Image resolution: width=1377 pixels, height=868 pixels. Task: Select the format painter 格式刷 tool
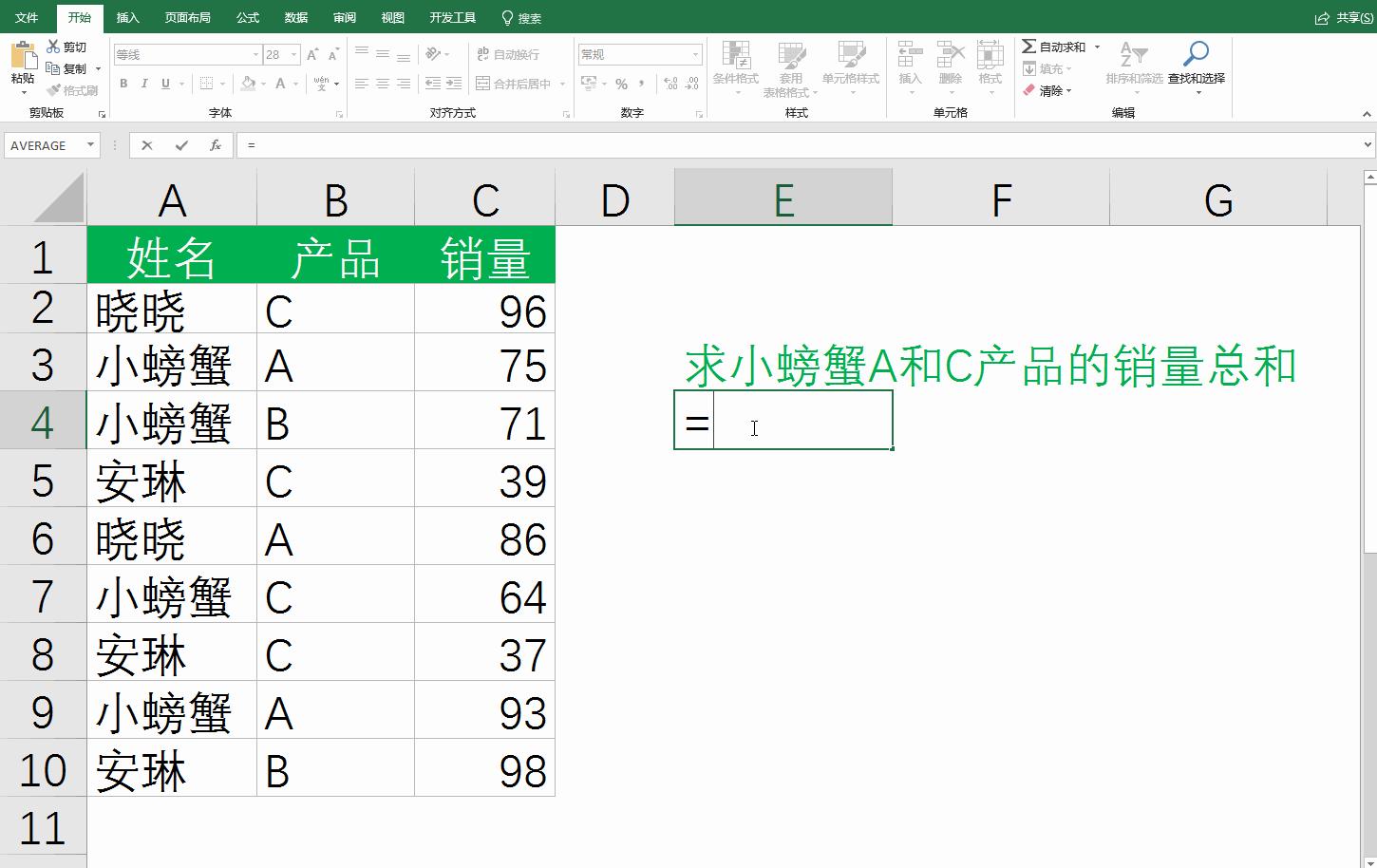point(73,91)
